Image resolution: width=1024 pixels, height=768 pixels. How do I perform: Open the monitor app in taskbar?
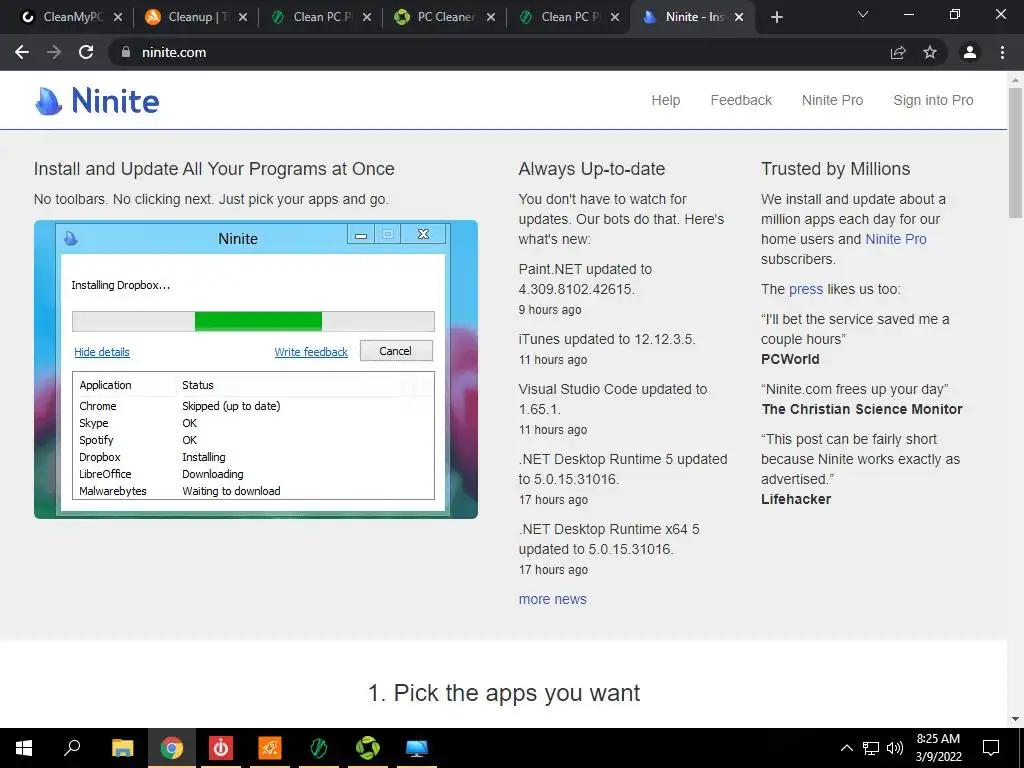coord(417,748)
